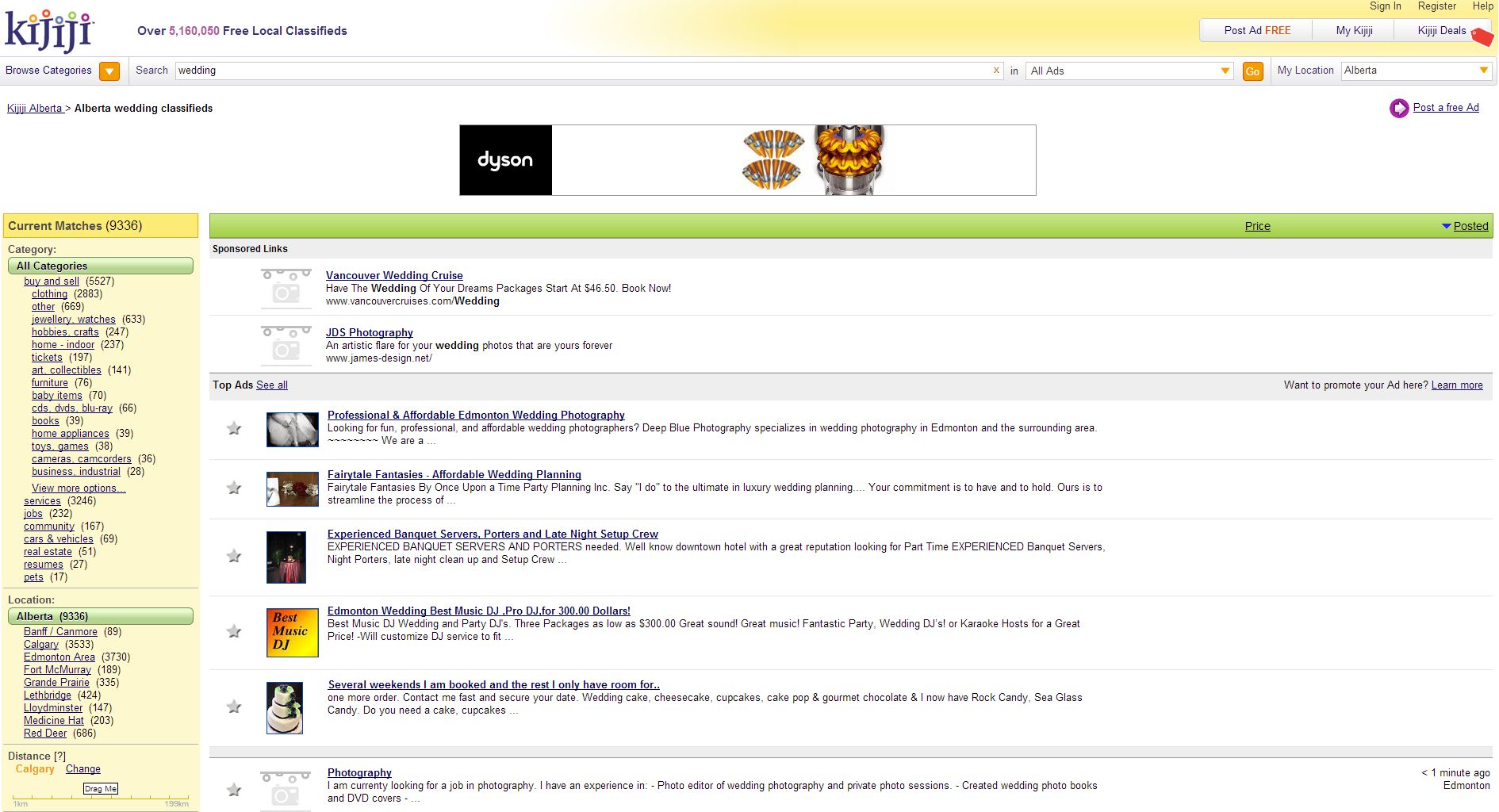Click the Drag Me distance slider handle

tap(101, 789)
